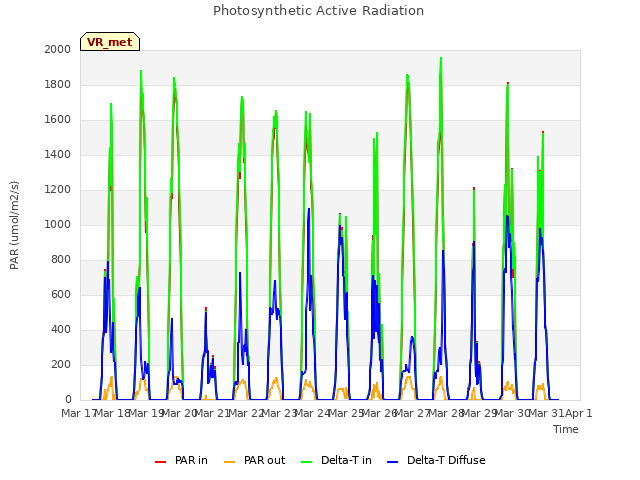This screenshot has width=640, height=480.
Task: Click the Apr 1 x-axis tick label
Action: point(578,413)
